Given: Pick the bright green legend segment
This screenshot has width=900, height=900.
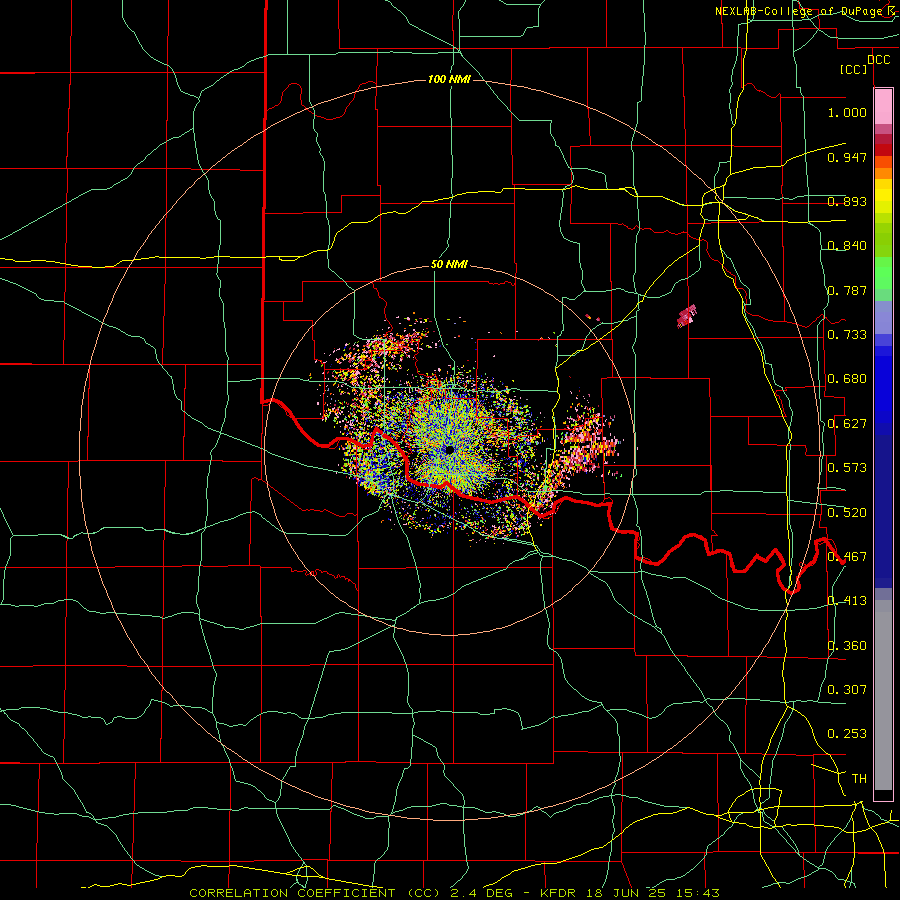Looking at the screenshot, I should [883, 273].
